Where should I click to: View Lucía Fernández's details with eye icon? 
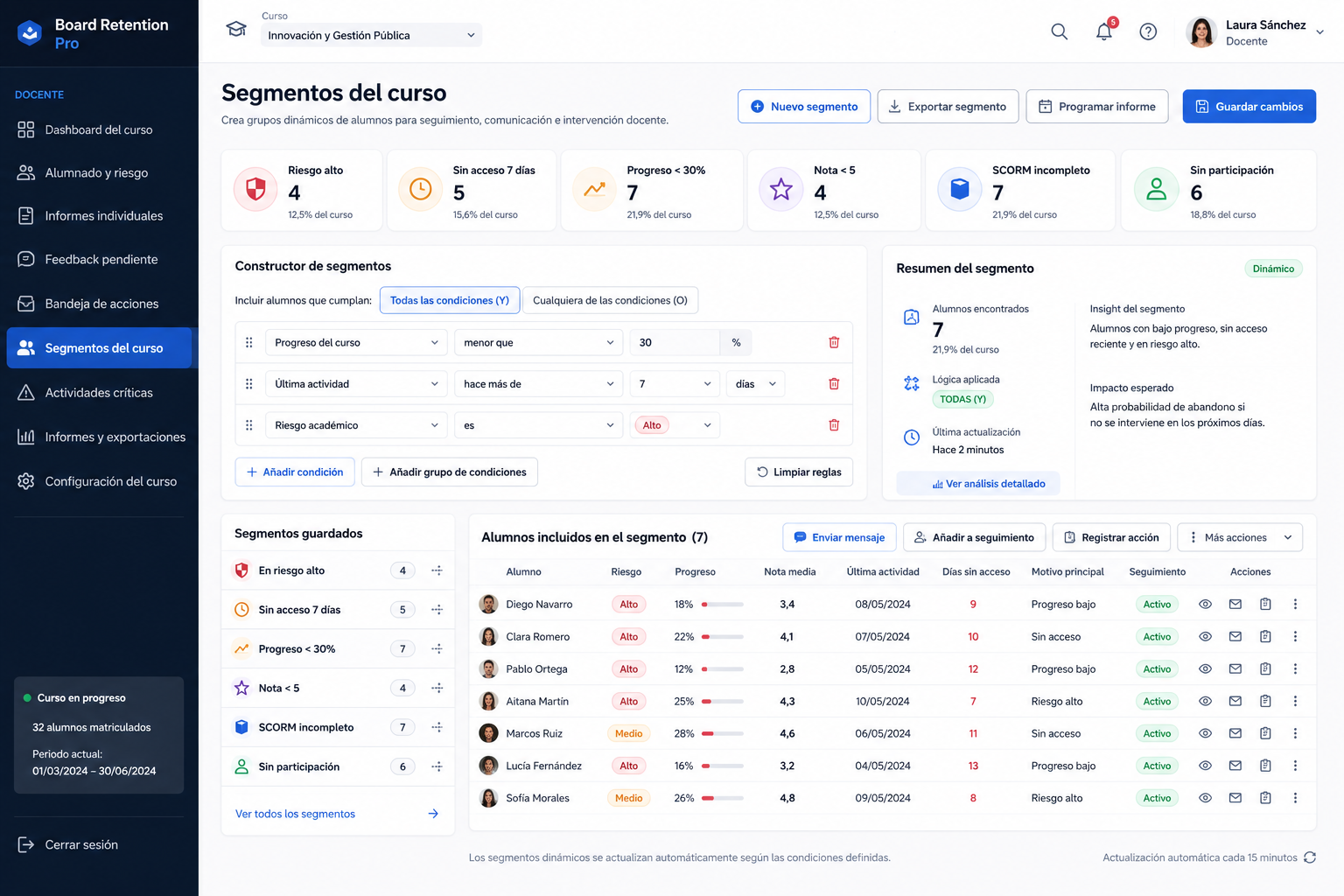(1205, 766)
